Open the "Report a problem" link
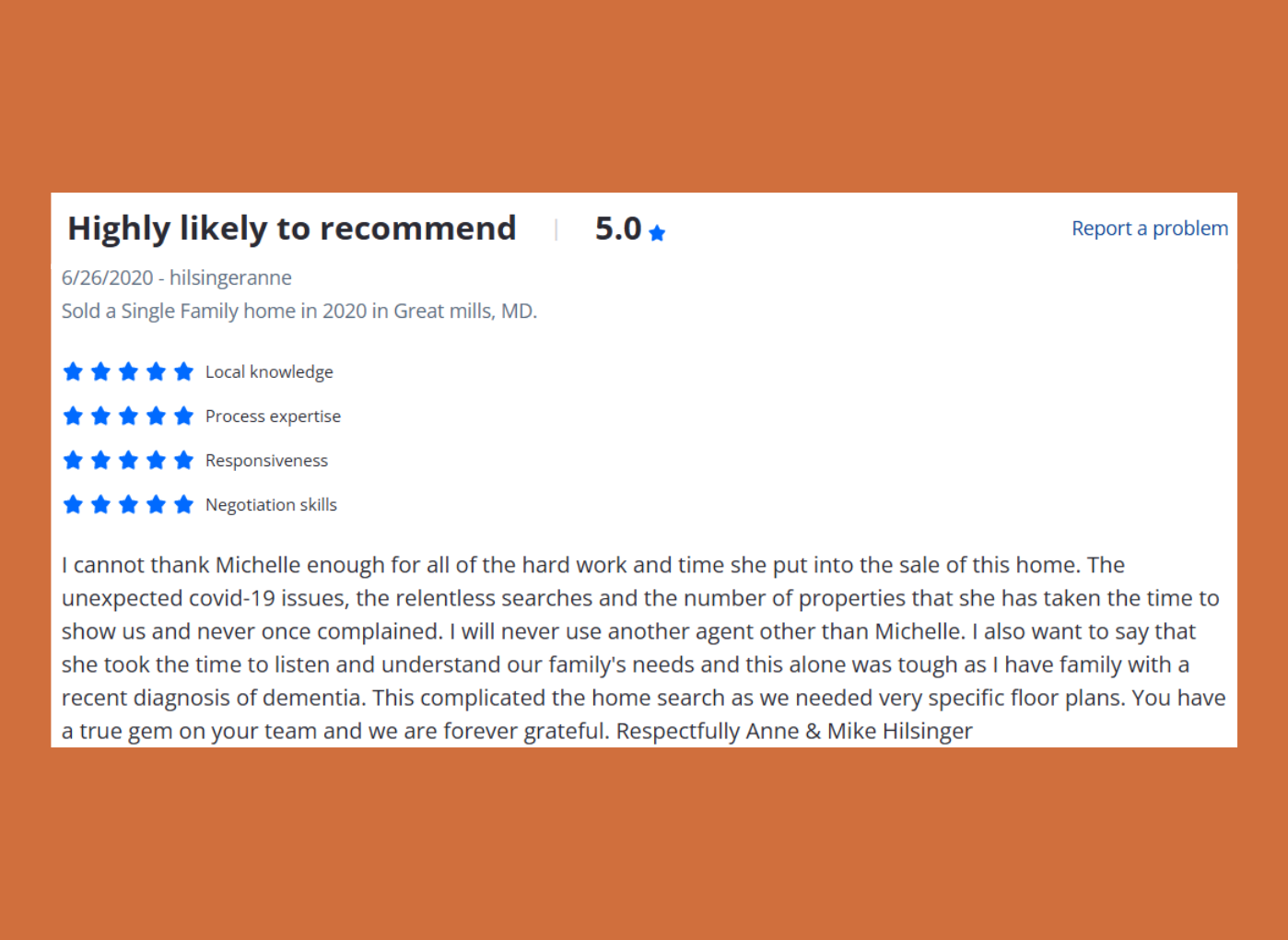This screenshot has height=940, width=1288. (x=1149, y=229)
